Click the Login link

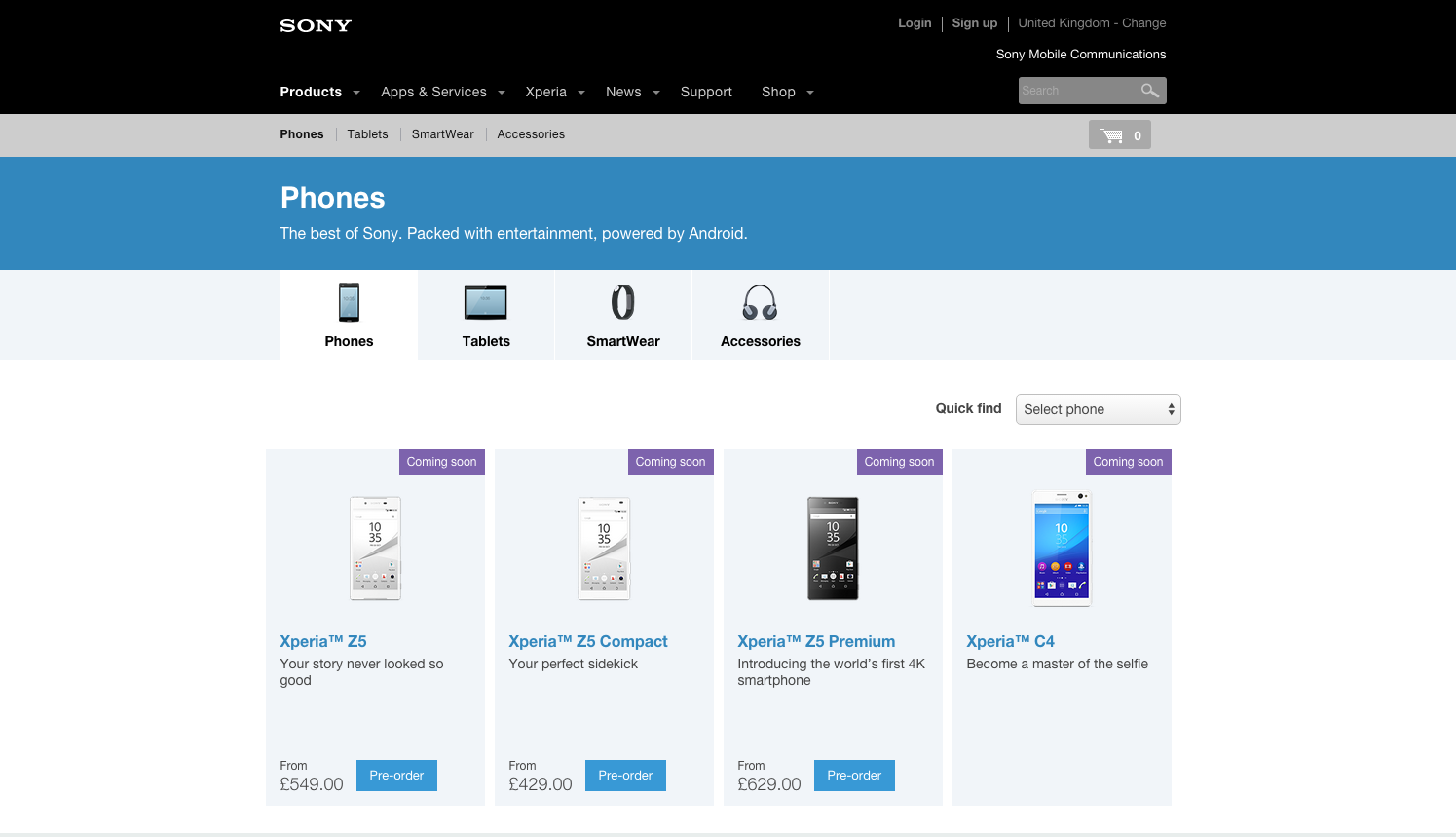[915, 23]
